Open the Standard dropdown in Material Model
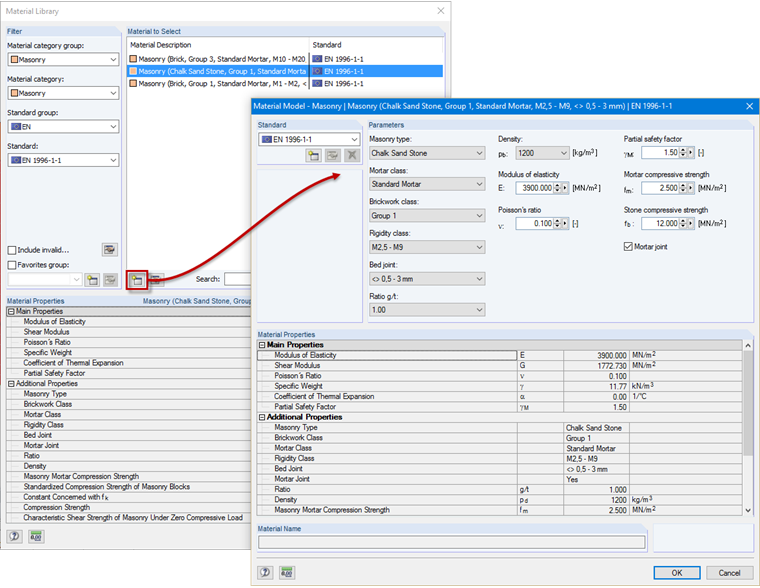The height and width of the screenshot is (588, 760). point(309,140)
